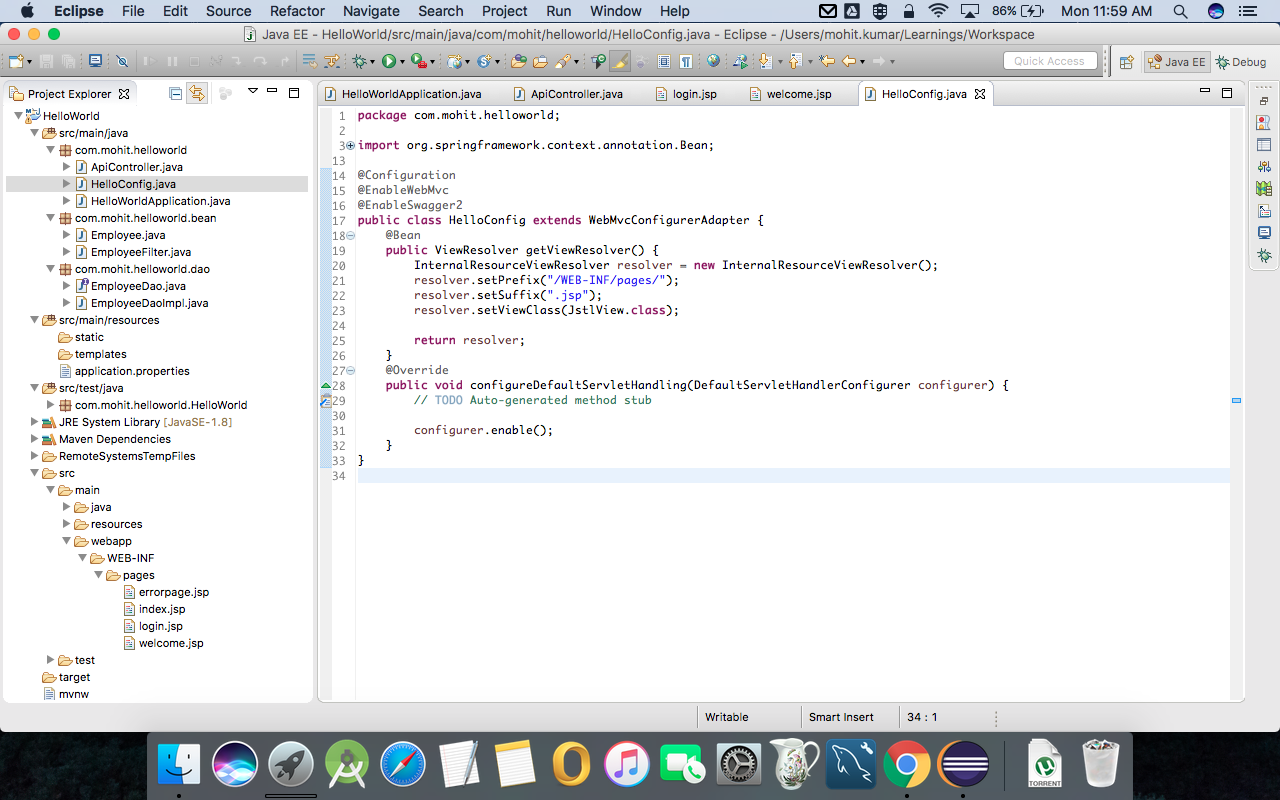Collapse the WEB-INF folder

[x=84, y=558]
